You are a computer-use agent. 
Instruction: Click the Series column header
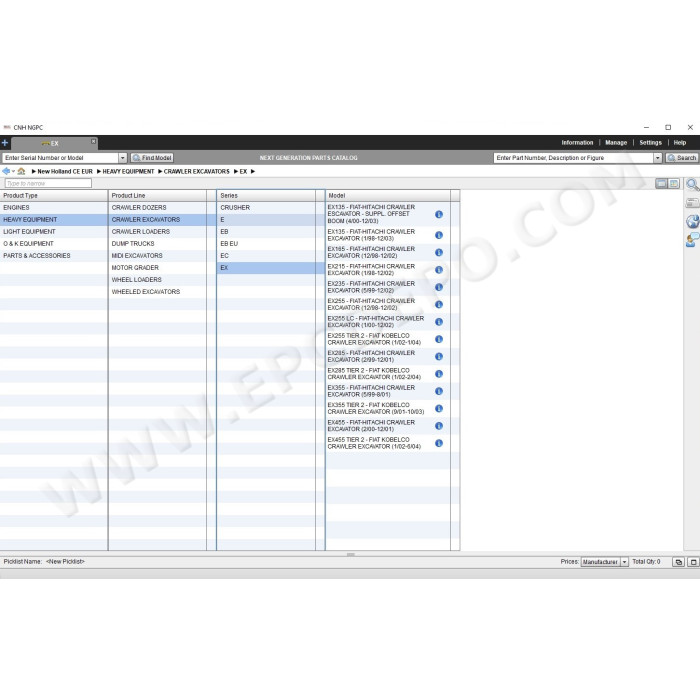pos(267,196)
